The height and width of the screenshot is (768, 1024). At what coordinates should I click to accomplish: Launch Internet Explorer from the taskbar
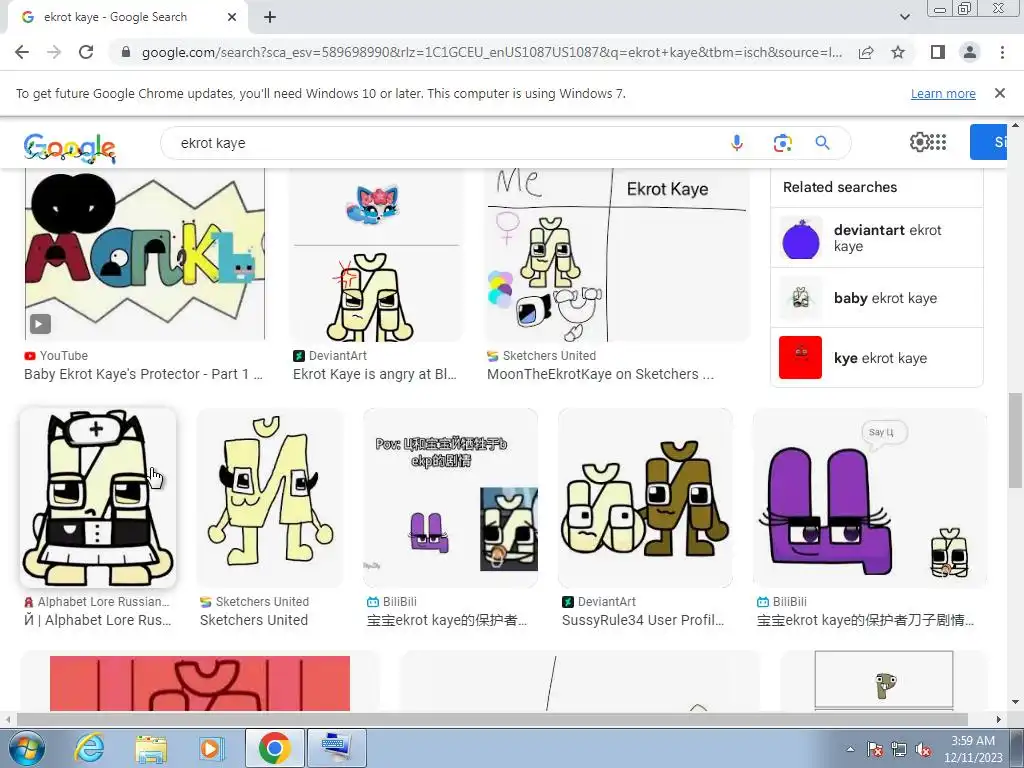click(89, 748)
